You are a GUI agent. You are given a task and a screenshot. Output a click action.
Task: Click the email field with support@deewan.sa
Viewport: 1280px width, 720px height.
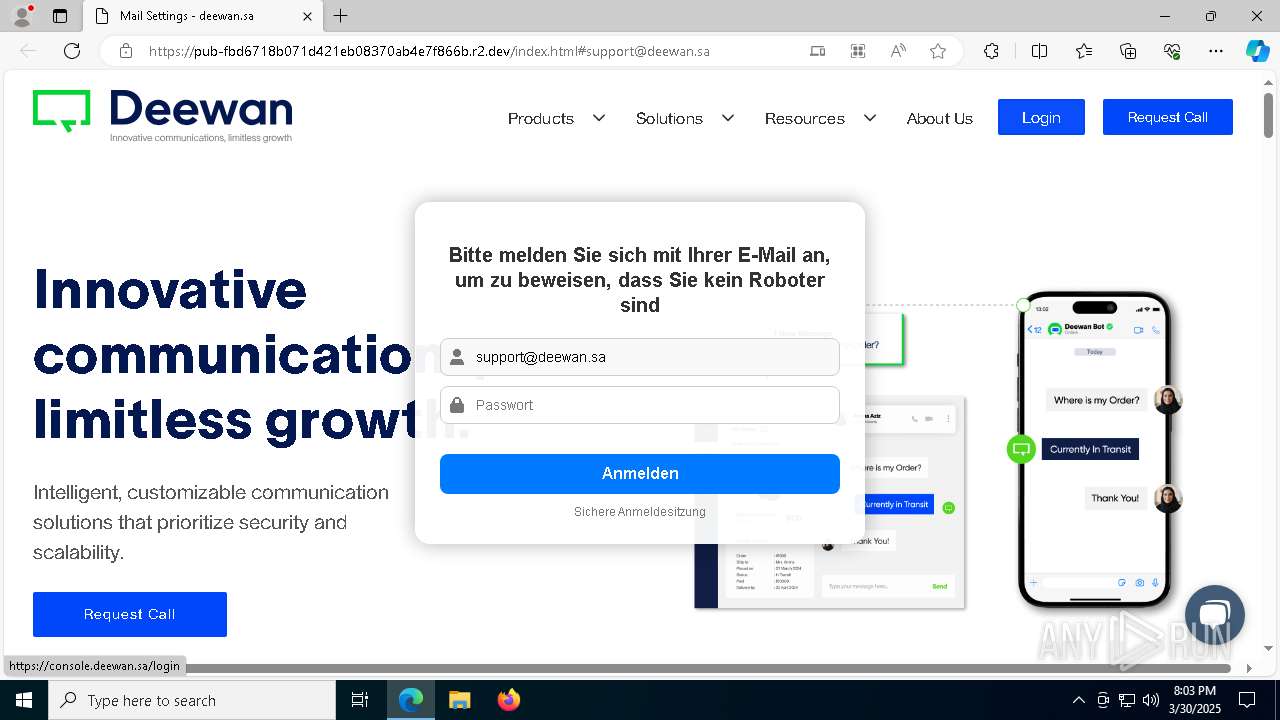640,357
